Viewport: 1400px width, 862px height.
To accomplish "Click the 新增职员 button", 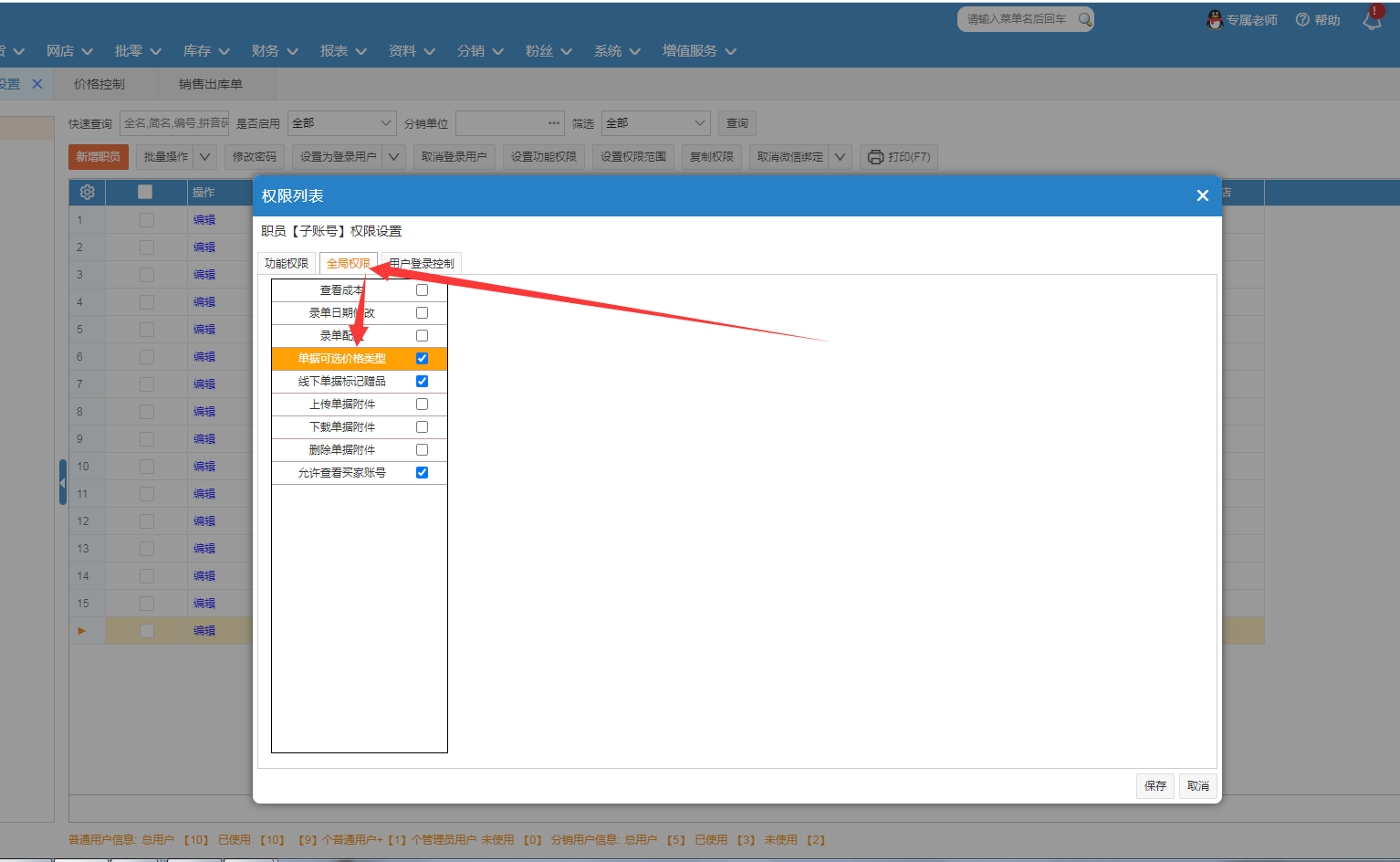I will (99, 157).
